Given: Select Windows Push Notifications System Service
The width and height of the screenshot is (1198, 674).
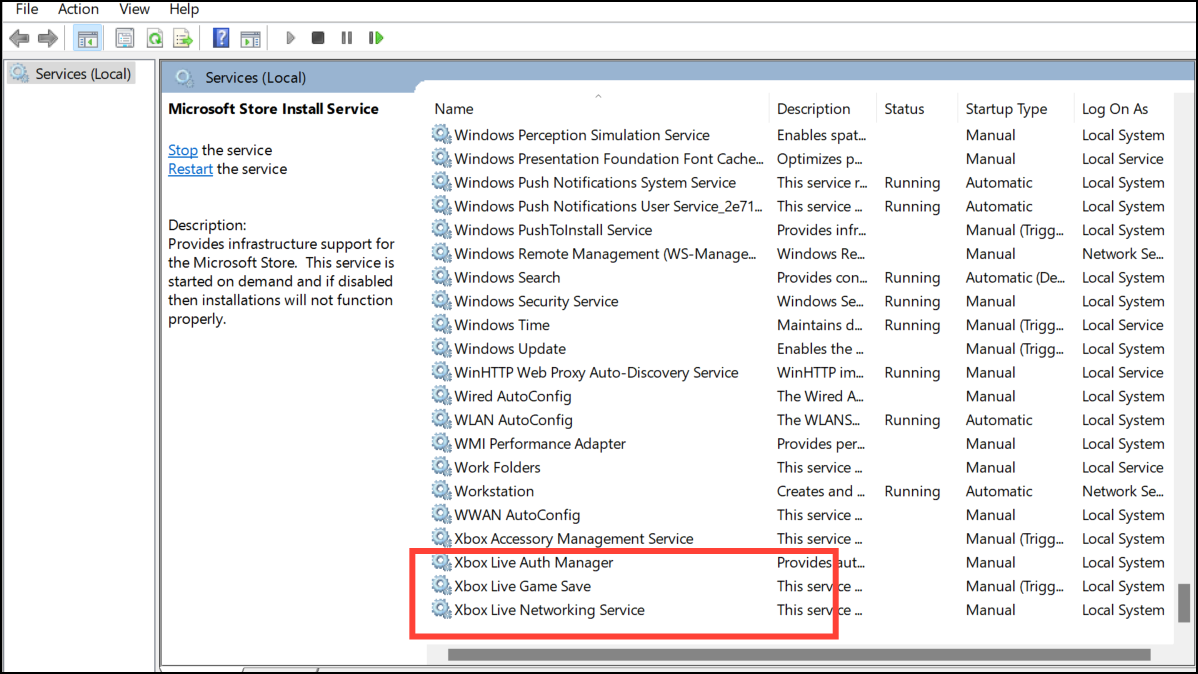Looking at the screenshot, I should click(x=798, y=182).
